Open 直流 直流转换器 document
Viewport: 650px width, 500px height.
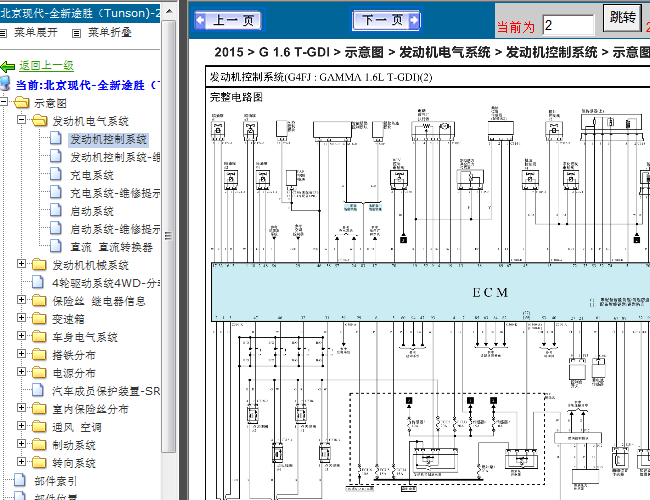click(x=112, y=247)
